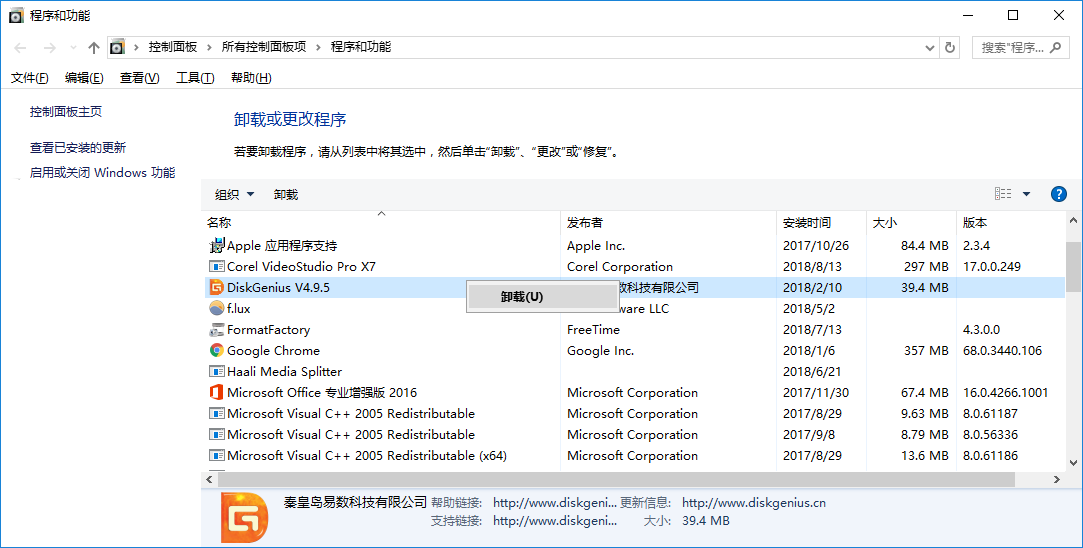Open 启用或关闭 Windows 功能 link
The height and width of the screenshot is (548, 1083).
[102, 172]
